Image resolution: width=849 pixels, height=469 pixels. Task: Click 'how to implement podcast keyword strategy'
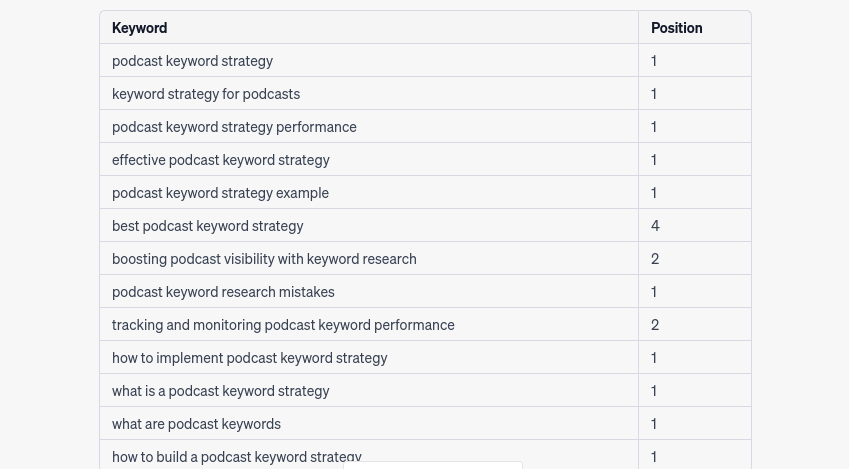[250, 358]
